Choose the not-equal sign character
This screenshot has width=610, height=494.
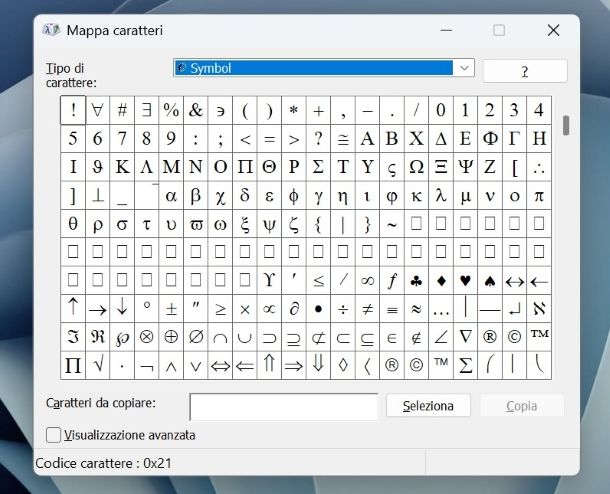pos(368,309)
